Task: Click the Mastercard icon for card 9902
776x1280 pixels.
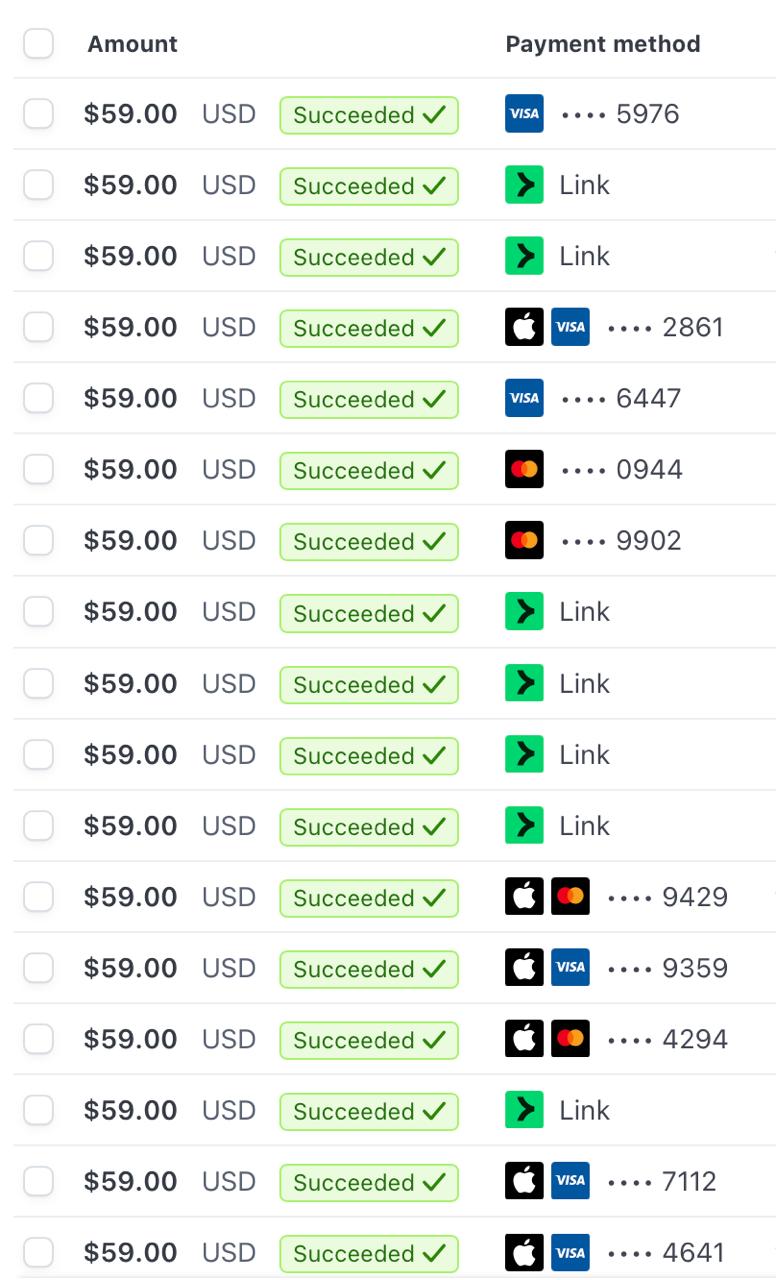Action: click(524, 540)
